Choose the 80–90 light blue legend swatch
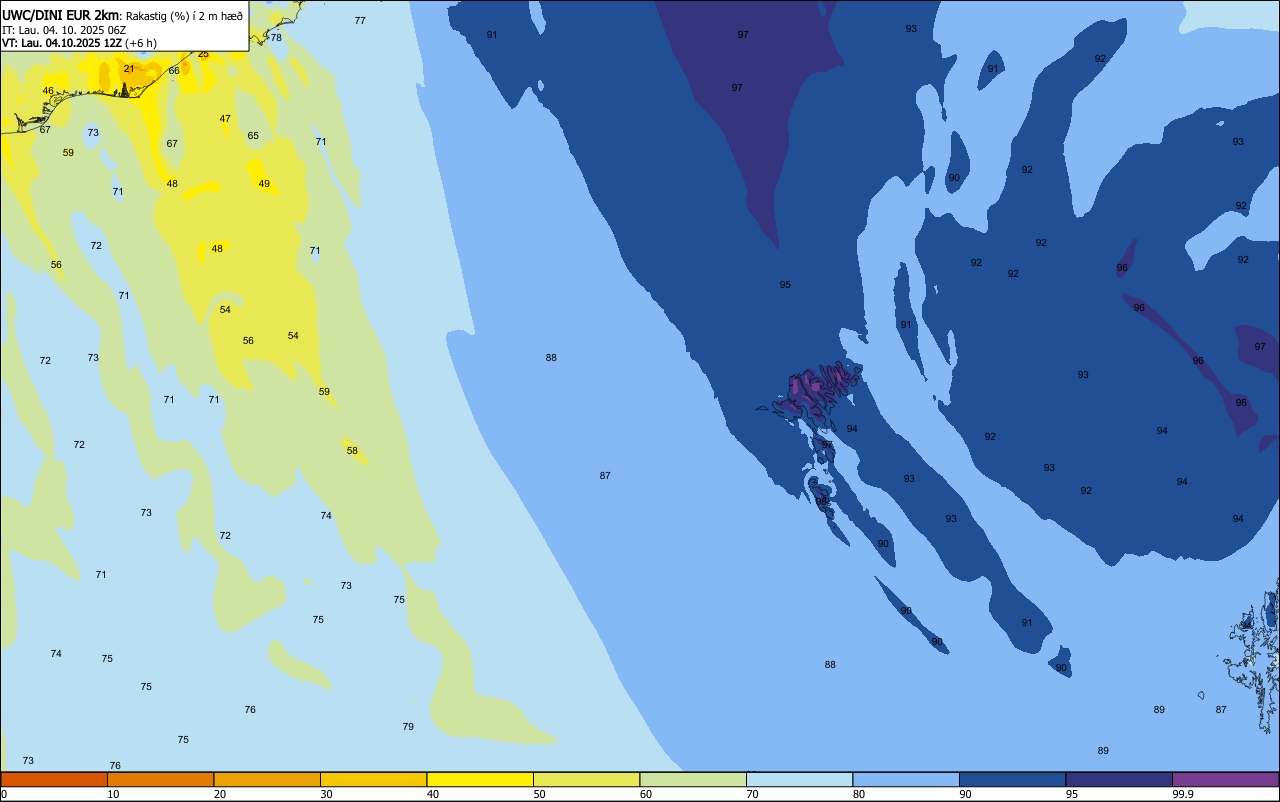Viewport: 1280px width, 802px height. pos(906,779)
